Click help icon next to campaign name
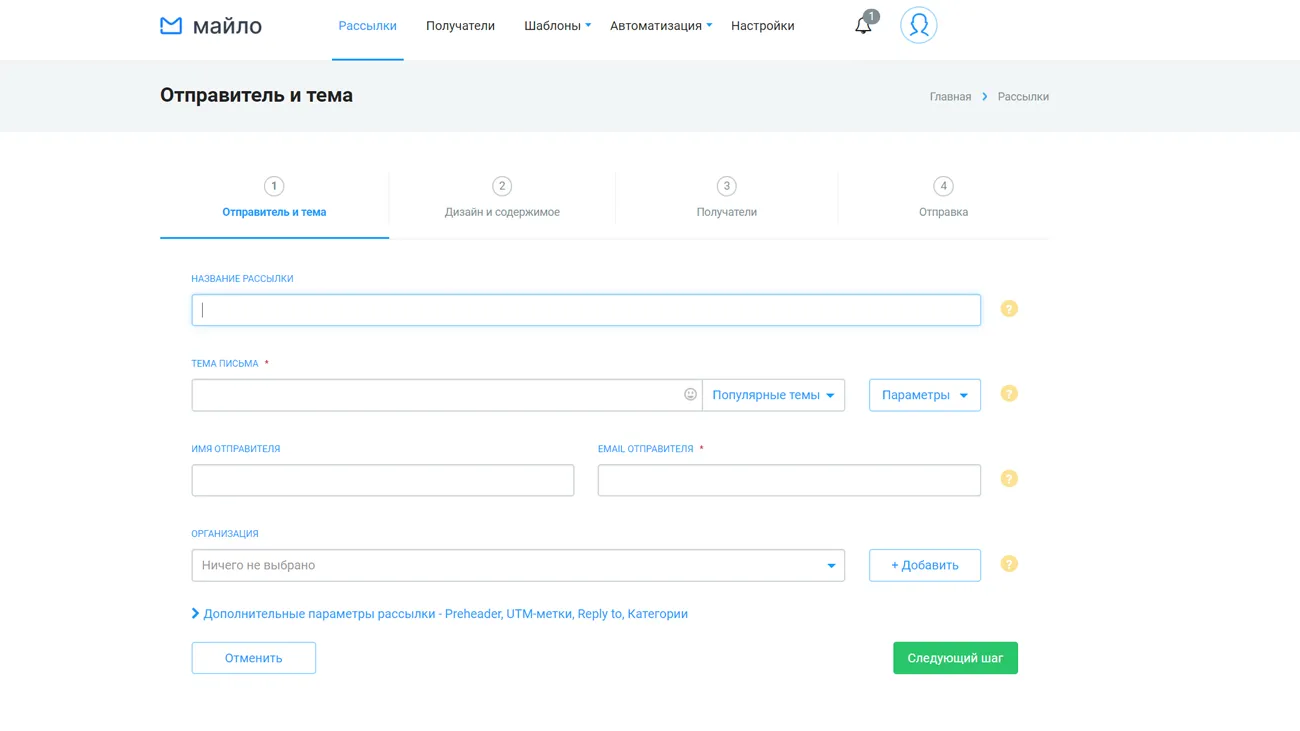Image resolution: width=1300 pixels, height=731 pixels. point(1009,309)
